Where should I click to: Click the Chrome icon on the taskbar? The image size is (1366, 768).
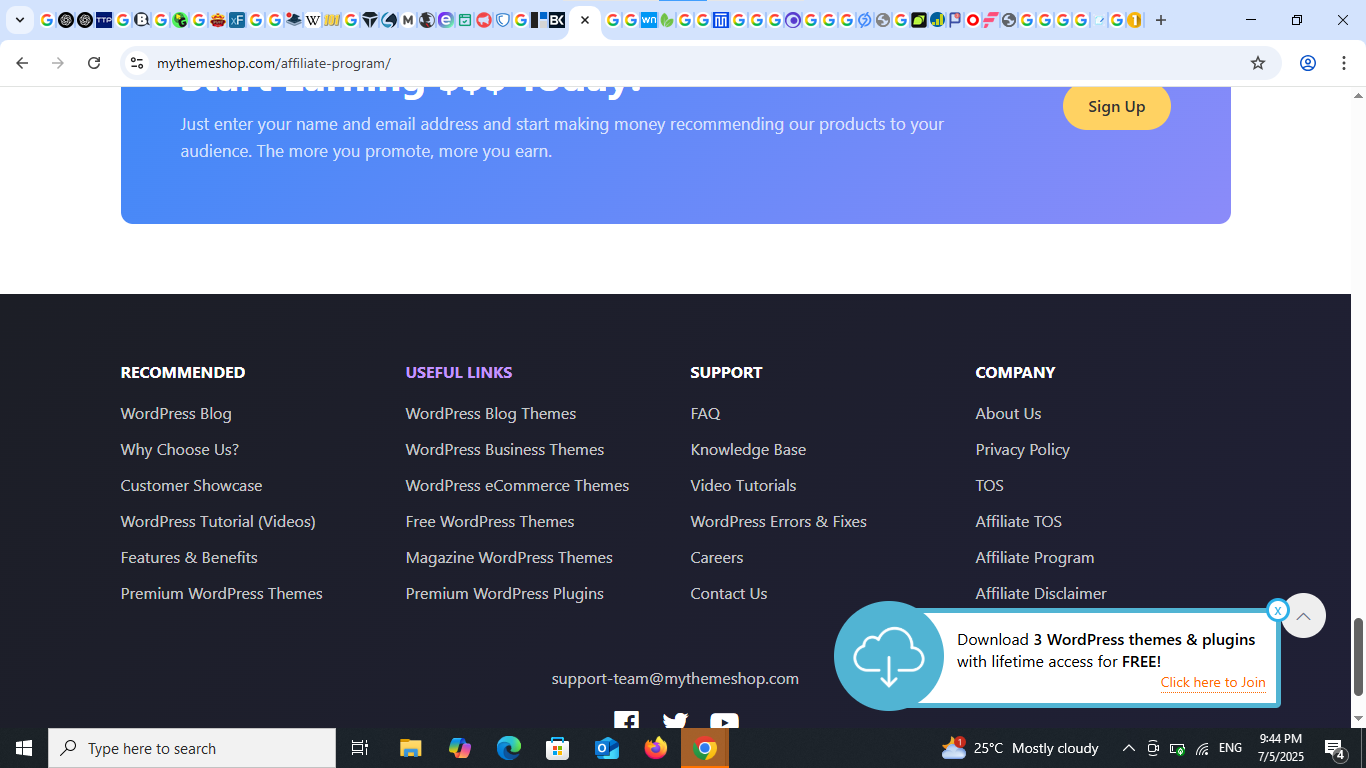point(705,748)
